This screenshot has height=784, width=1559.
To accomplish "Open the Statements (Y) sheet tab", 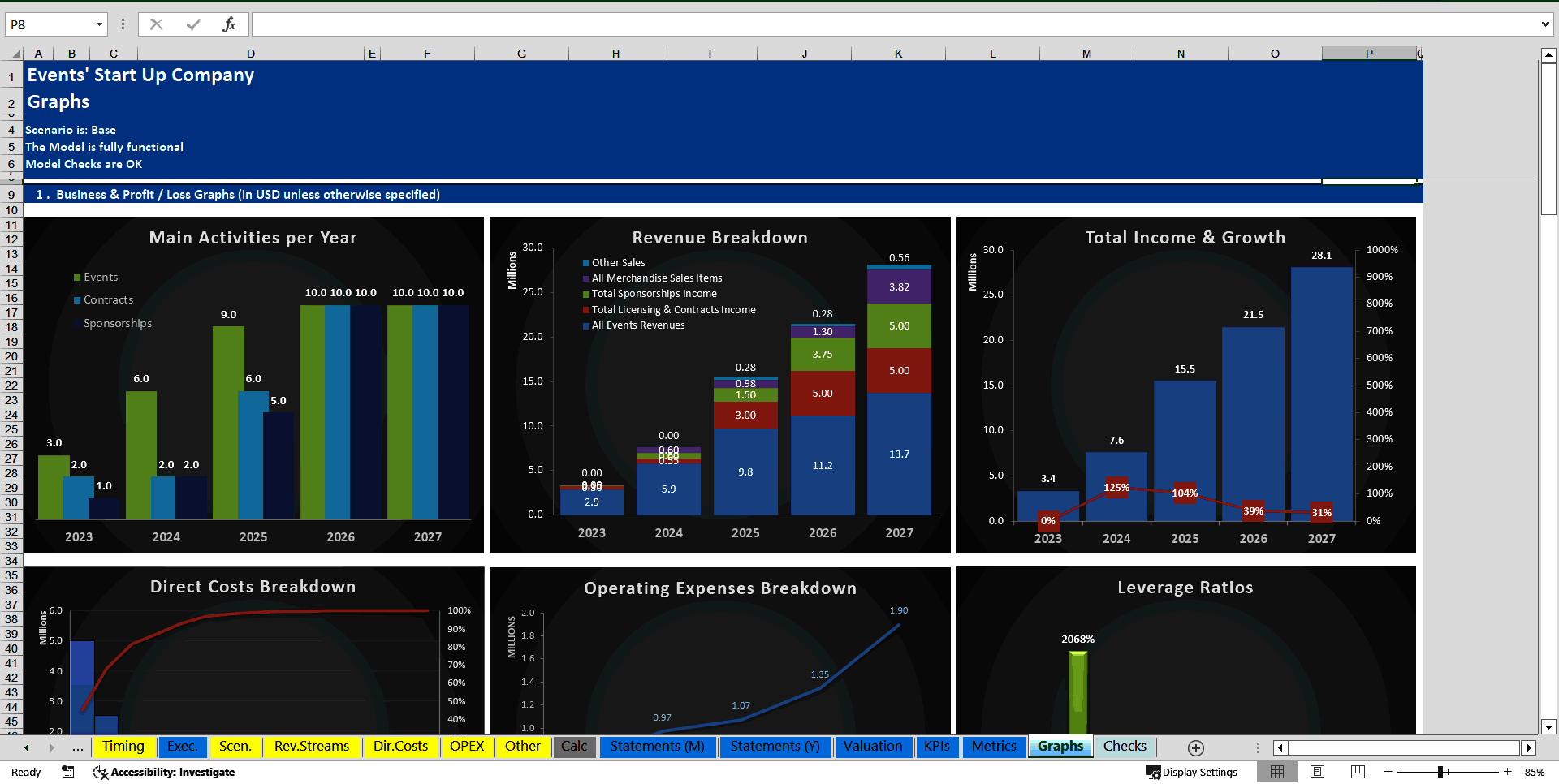I will (x=775, y=747).
